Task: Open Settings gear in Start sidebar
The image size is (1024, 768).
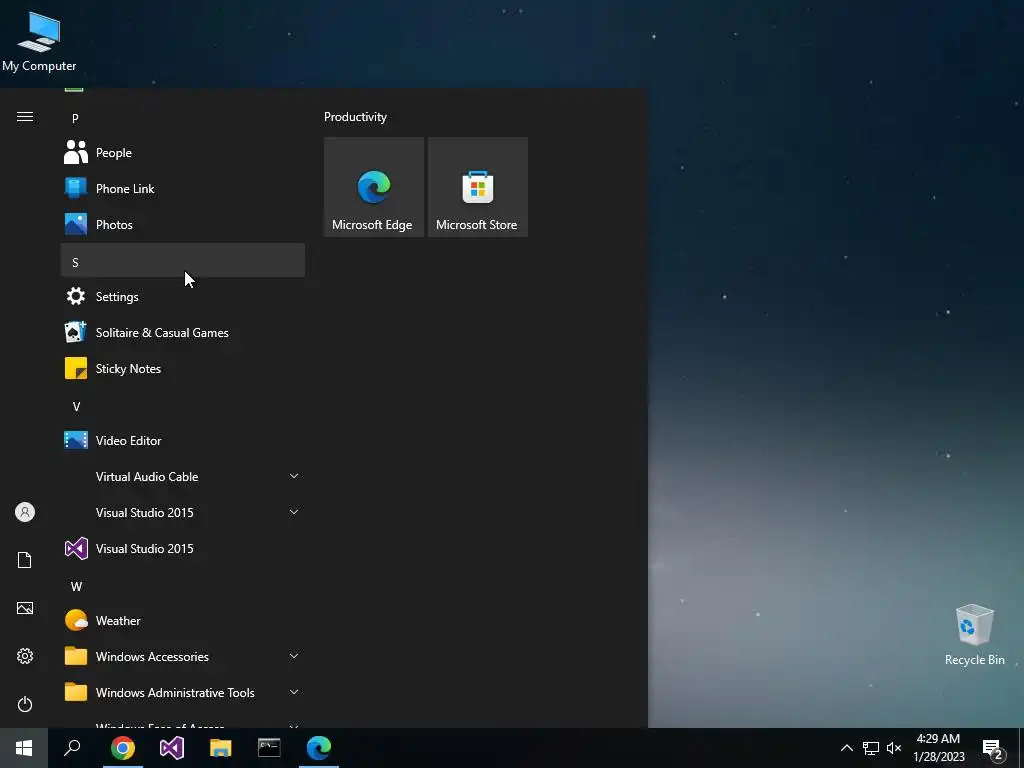Action: pos(25,656)
